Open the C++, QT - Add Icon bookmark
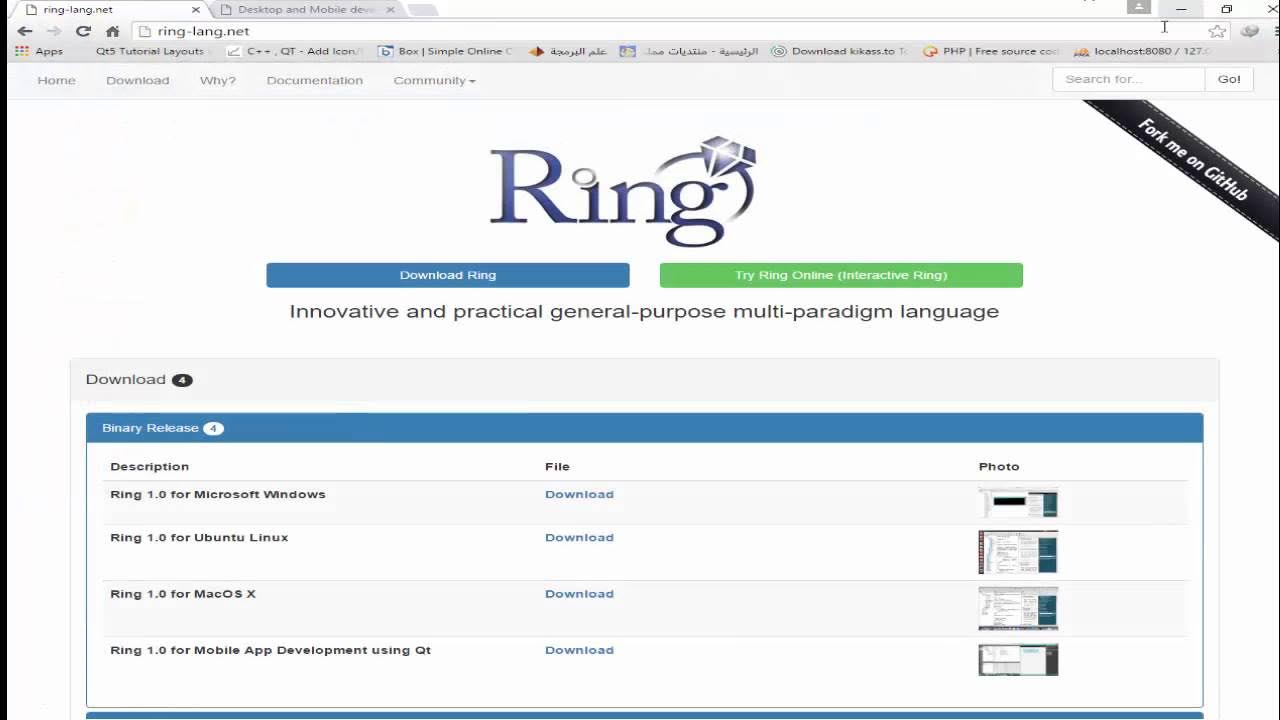Image resolution: width=1280 pixels, height=720 pixels. point(296,51)
